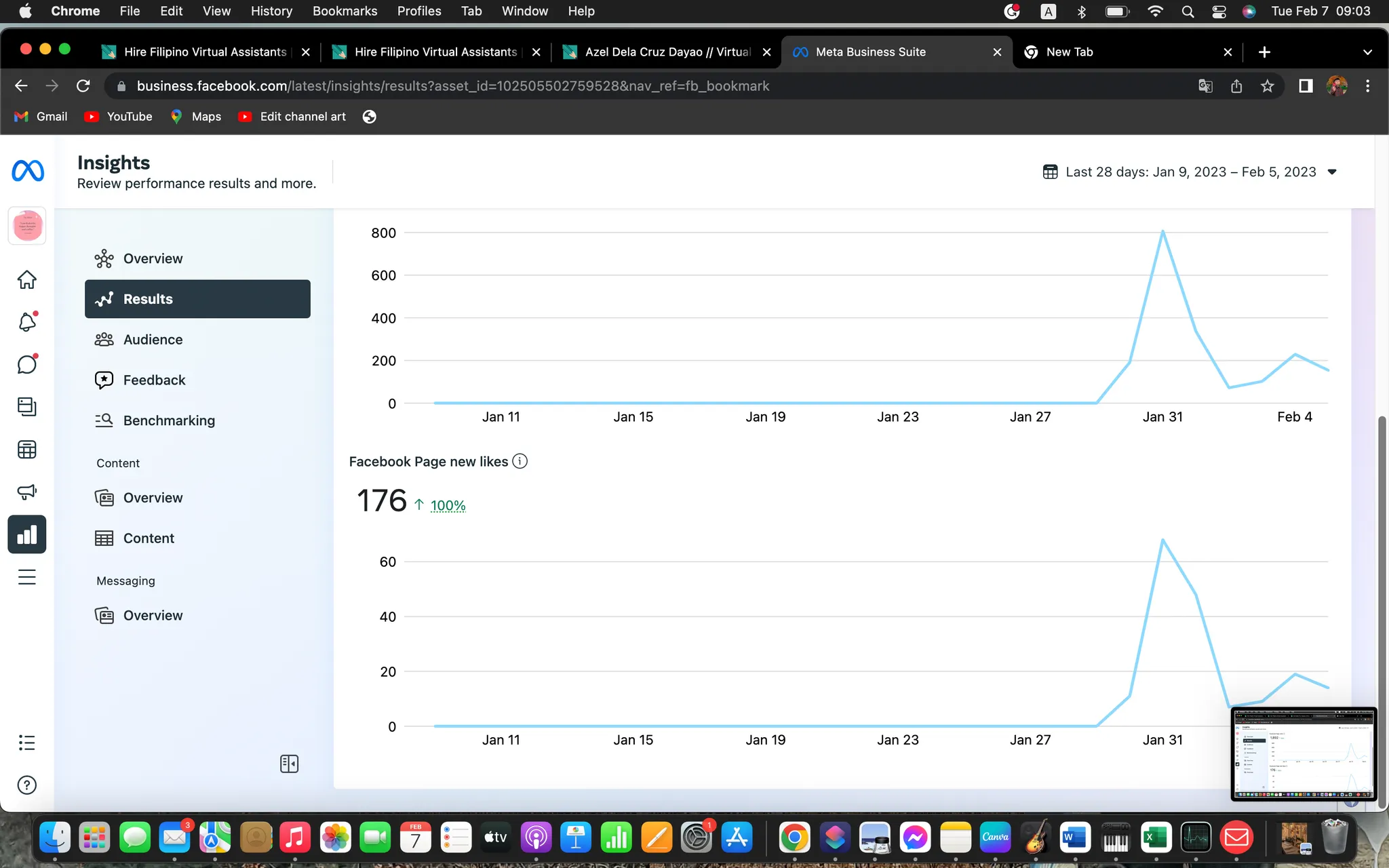Open the screenshot preview thumbnail
The image size is (1389, 868).
[1304, 754]
